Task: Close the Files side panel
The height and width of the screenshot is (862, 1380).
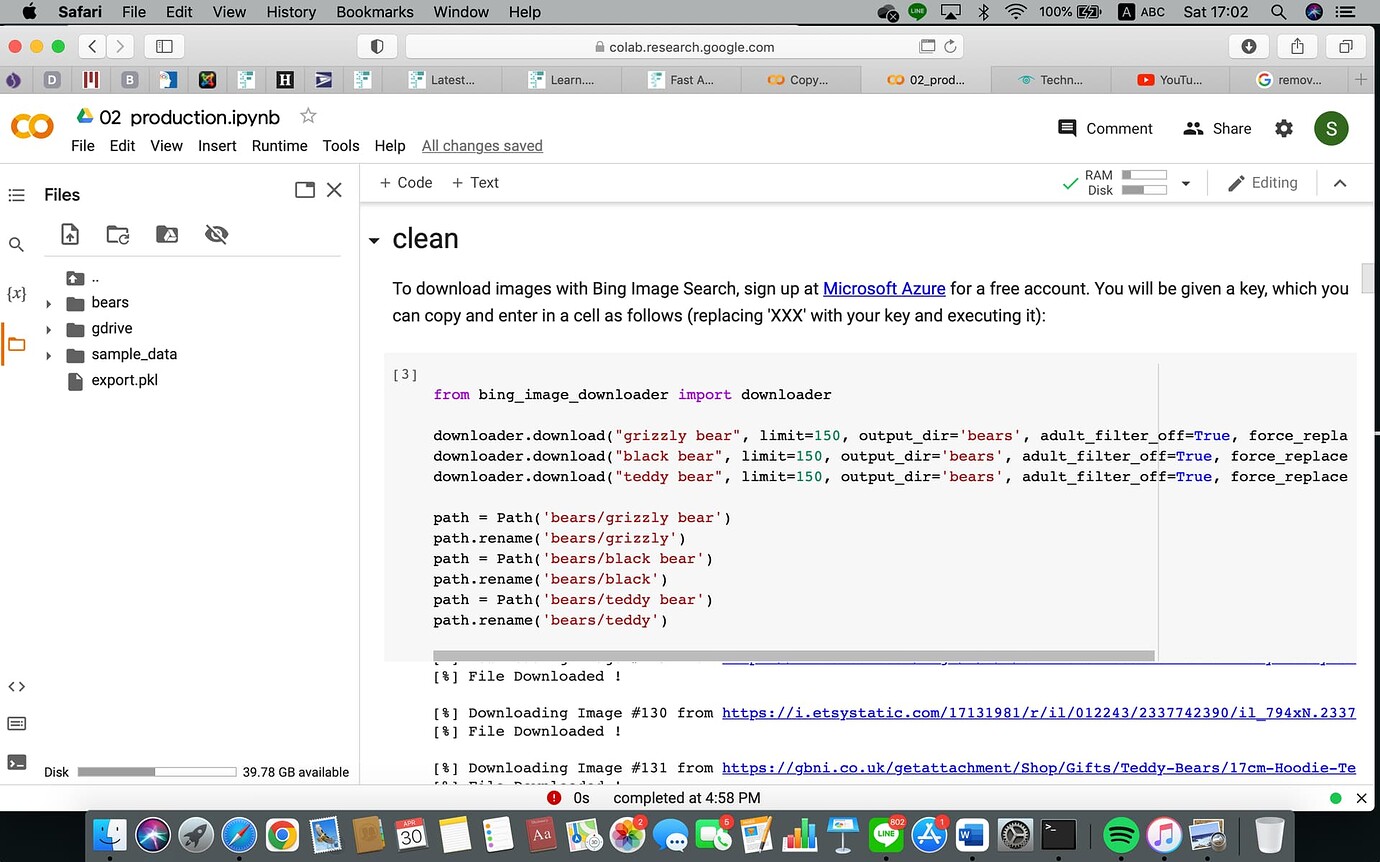Action: pyautogui.click(x=335, y=190)
